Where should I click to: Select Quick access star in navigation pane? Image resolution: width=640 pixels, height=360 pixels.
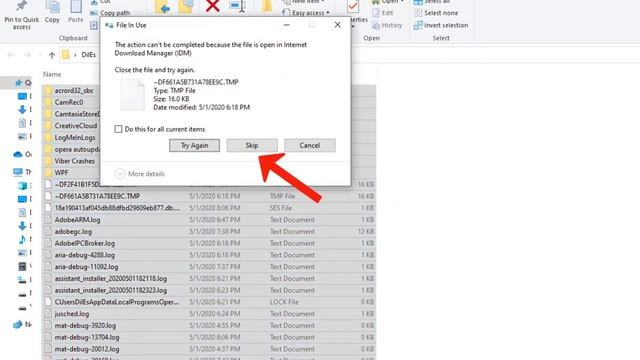pos(18,83)
